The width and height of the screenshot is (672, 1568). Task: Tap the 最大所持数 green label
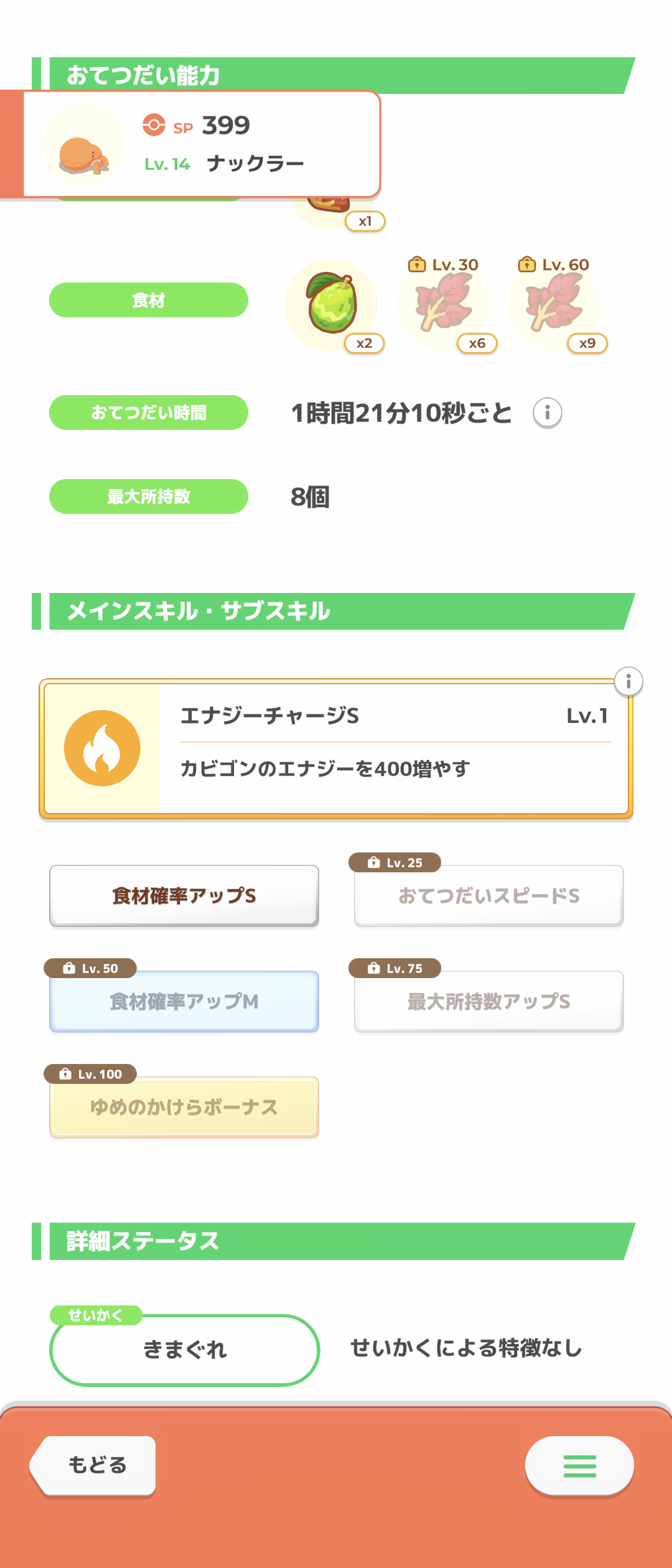pos(149,497)
